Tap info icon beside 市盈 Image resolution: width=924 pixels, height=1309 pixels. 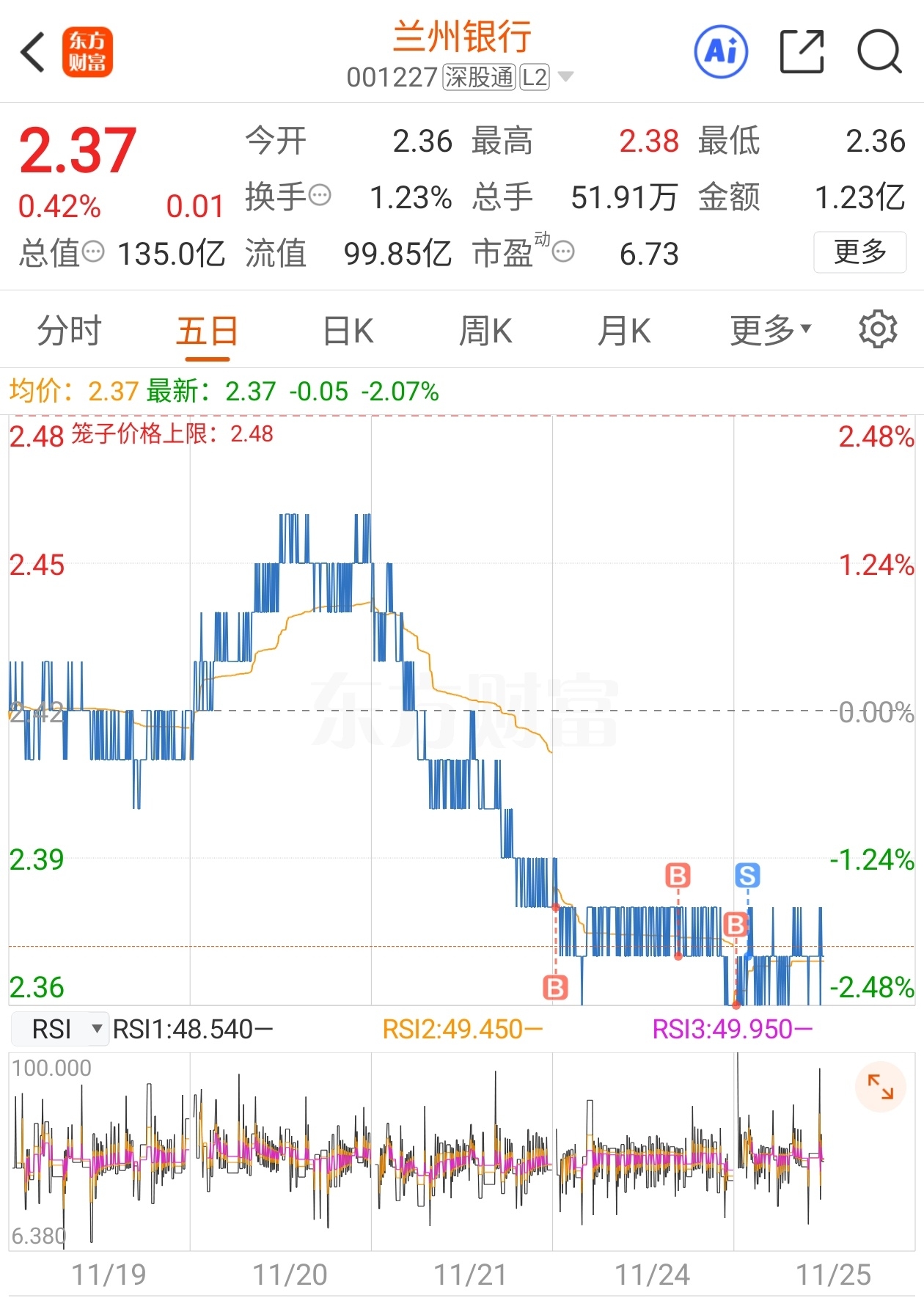point(563,252)
